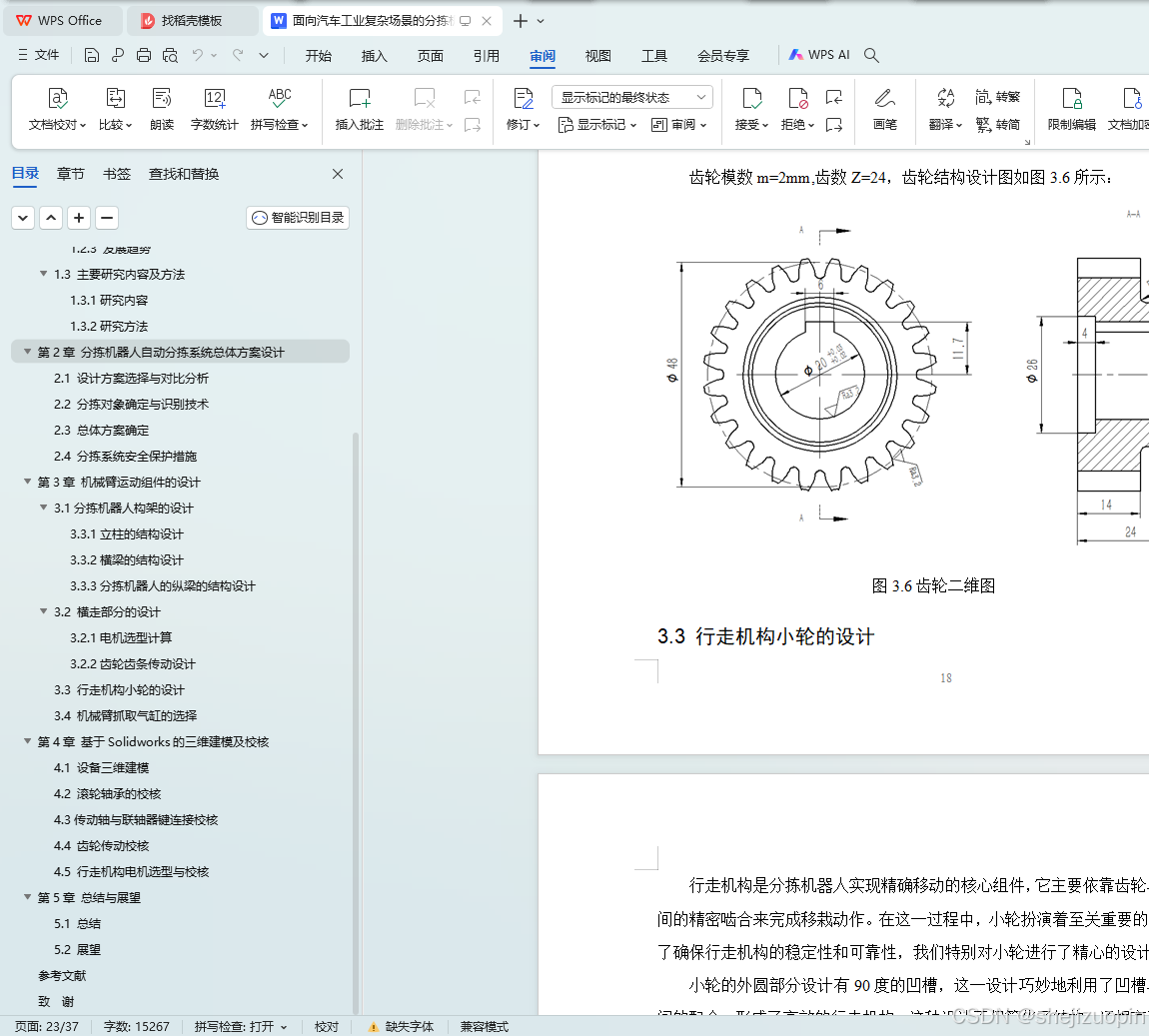
Task: Open the 审阅 pane dropdown
Action: tap(678, 125)
